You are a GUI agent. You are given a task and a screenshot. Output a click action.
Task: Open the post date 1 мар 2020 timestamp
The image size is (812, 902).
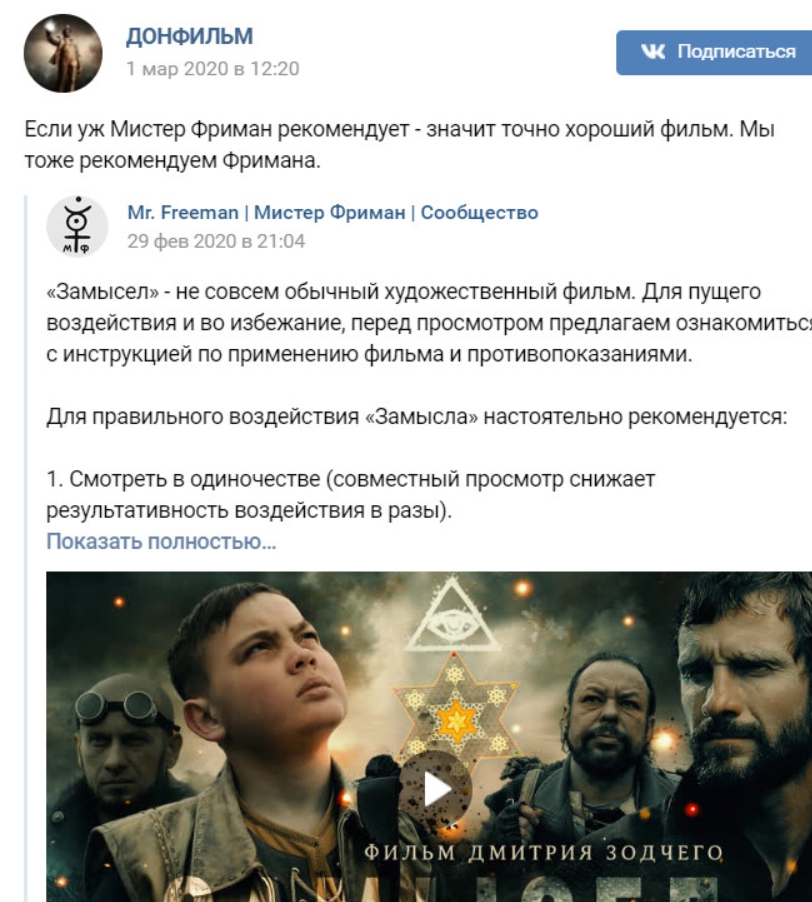(213, 68)
